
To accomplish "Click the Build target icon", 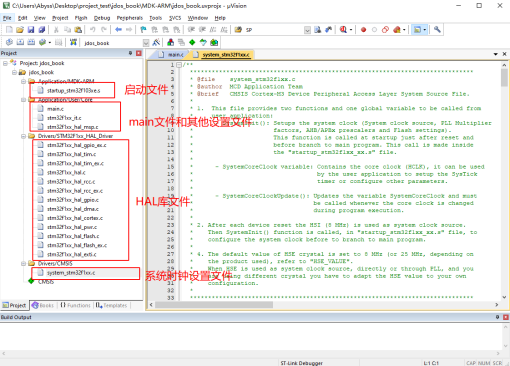I will (x=20, y=42).
